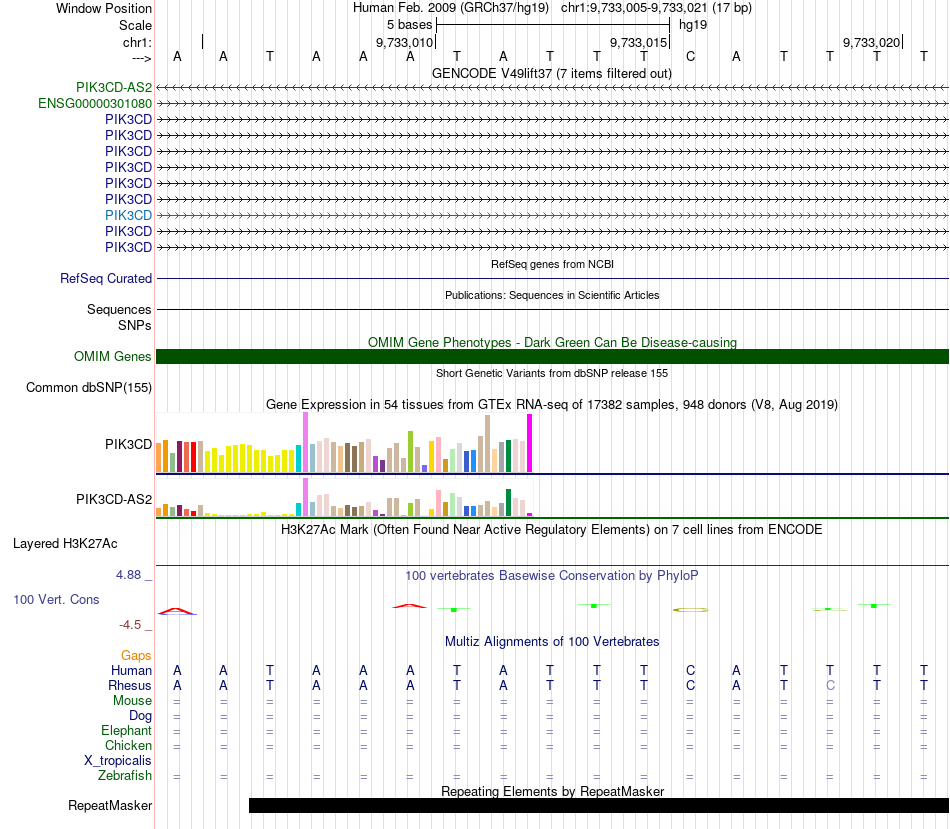This screenshot has height=829, width=950.
Task: Click tall magenta bar ending PIK3CD expression chart
Action: [530, 443]
